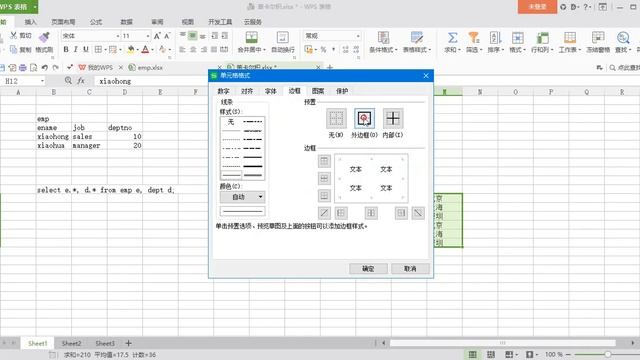The height and width of the screenshot is (360, 640).
Task: Click the border preview box with 文本
Action: tap(371, 178)
